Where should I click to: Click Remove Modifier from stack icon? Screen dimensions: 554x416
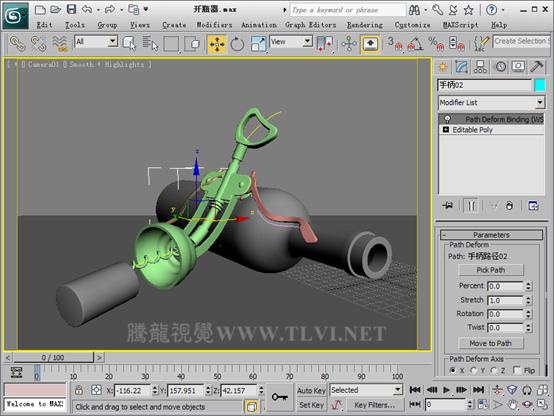pos(509,205)
